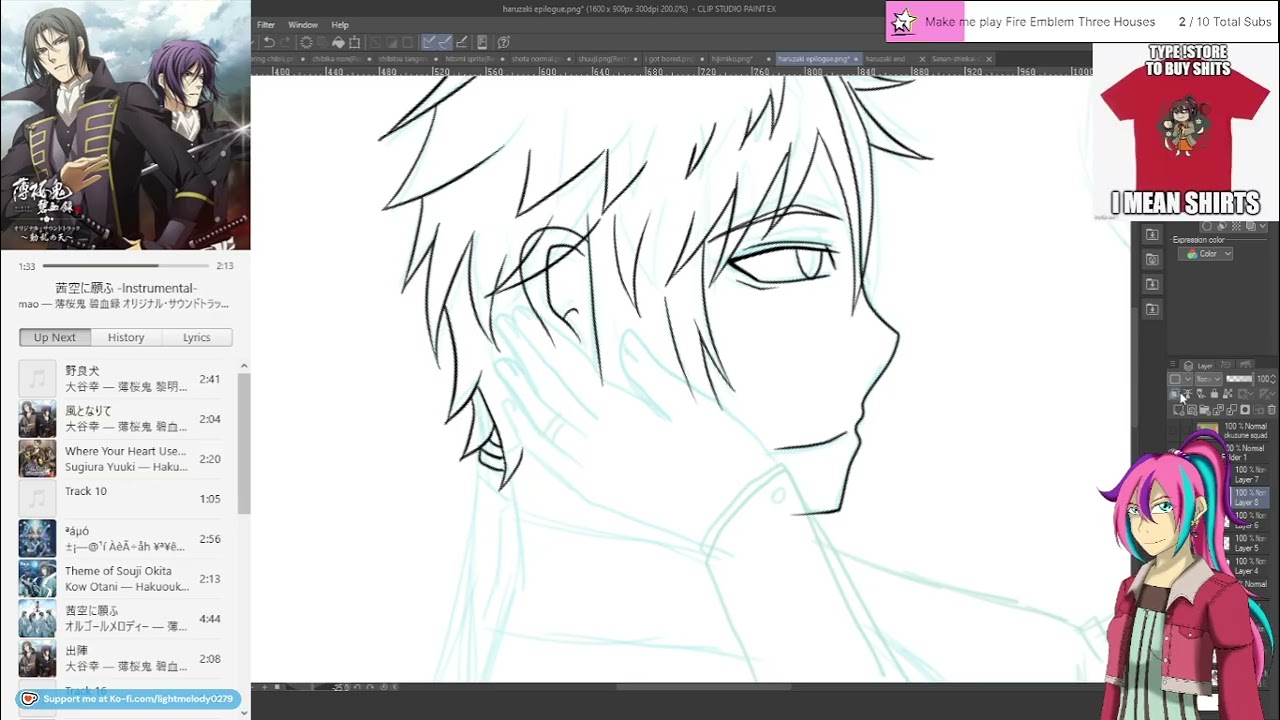Adjust the layer opacity slider
The image size is (1280, 720).
[1239, 379]
